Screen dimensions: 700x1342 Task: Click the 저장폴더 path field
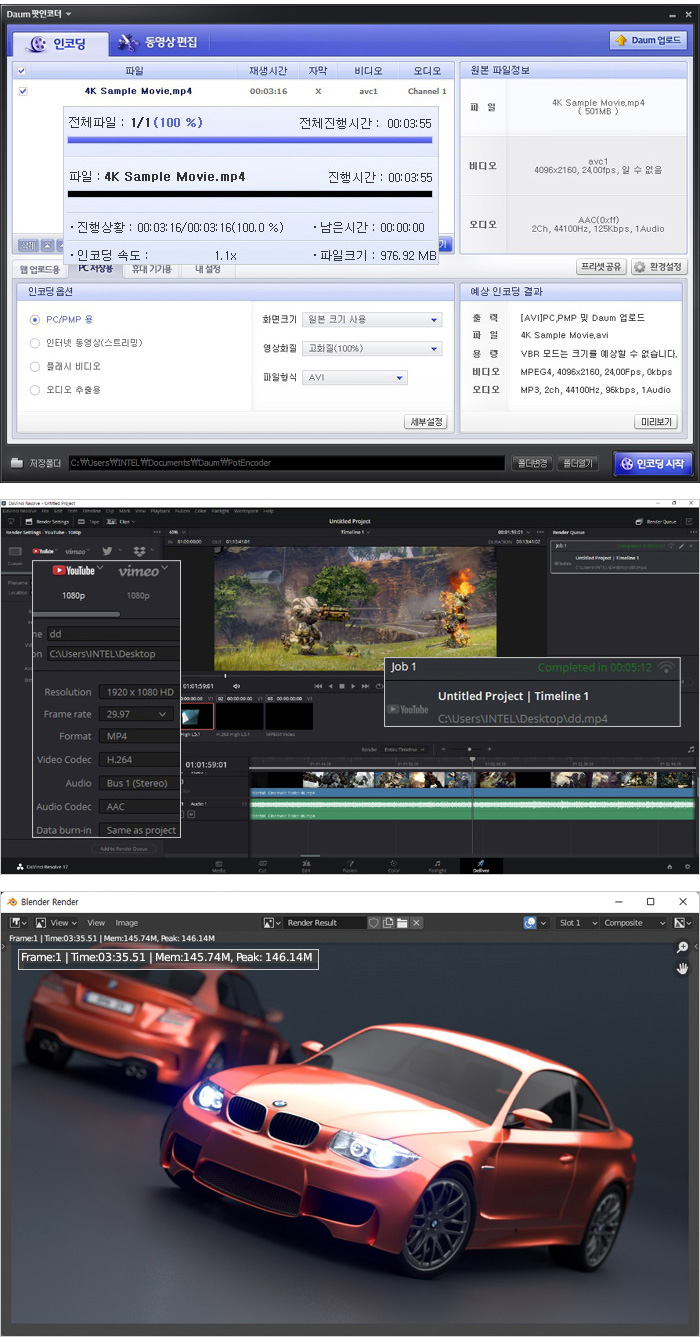(285, 463)
